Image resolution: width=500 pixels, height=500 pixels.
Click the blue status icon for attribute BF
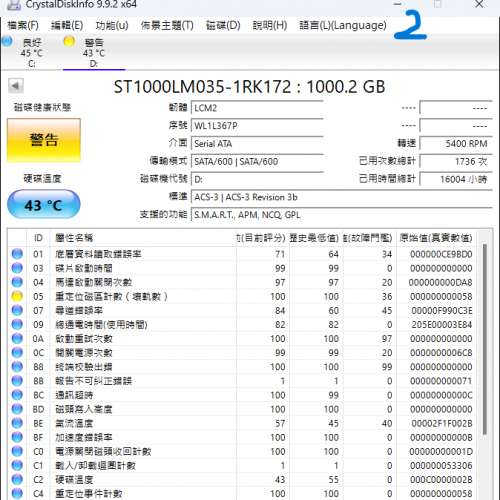[x=17, y=437]
